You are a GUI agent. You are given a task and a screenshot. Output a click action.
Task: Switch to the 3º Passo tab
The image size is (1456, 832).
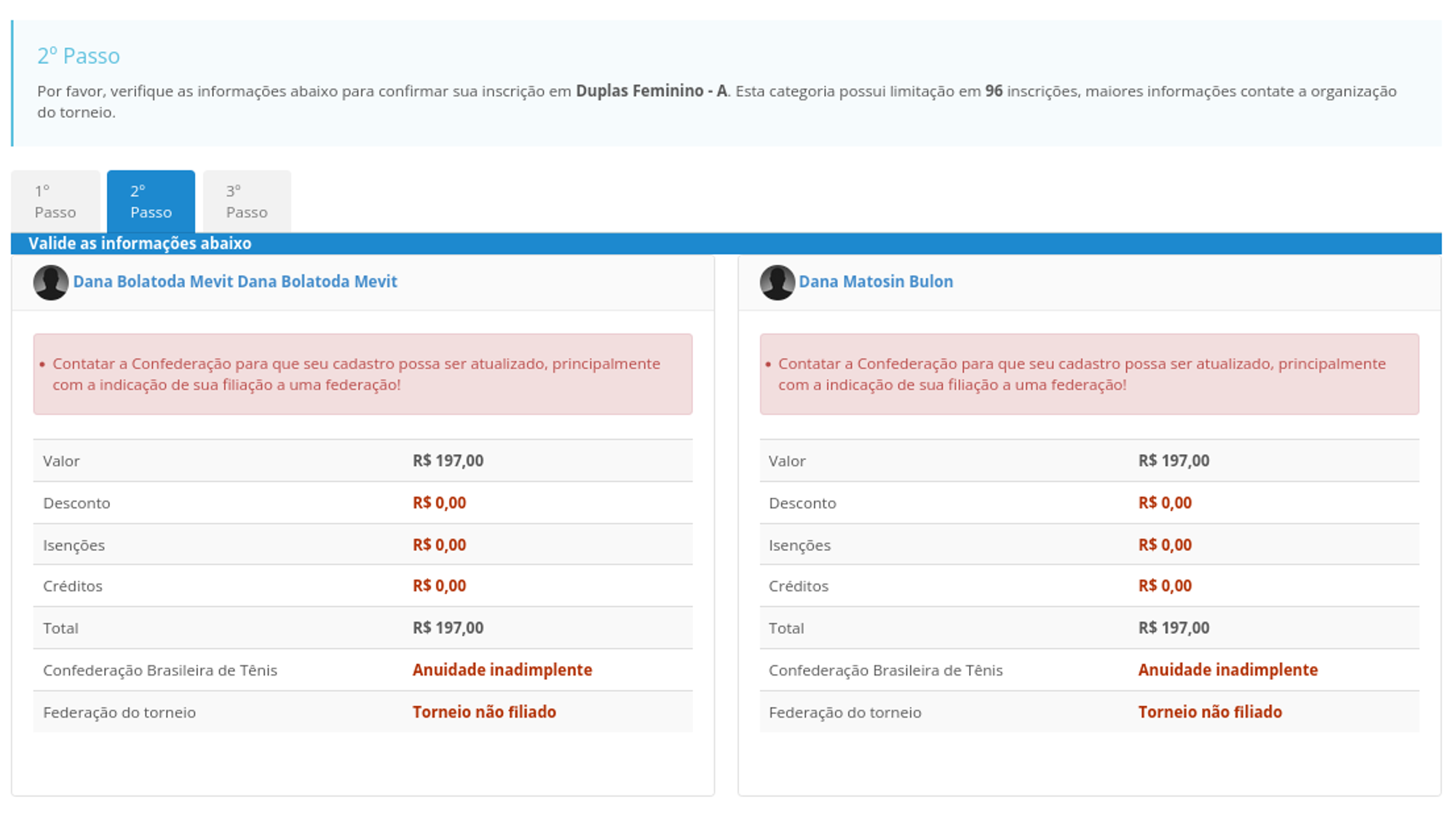coord(247,202)
